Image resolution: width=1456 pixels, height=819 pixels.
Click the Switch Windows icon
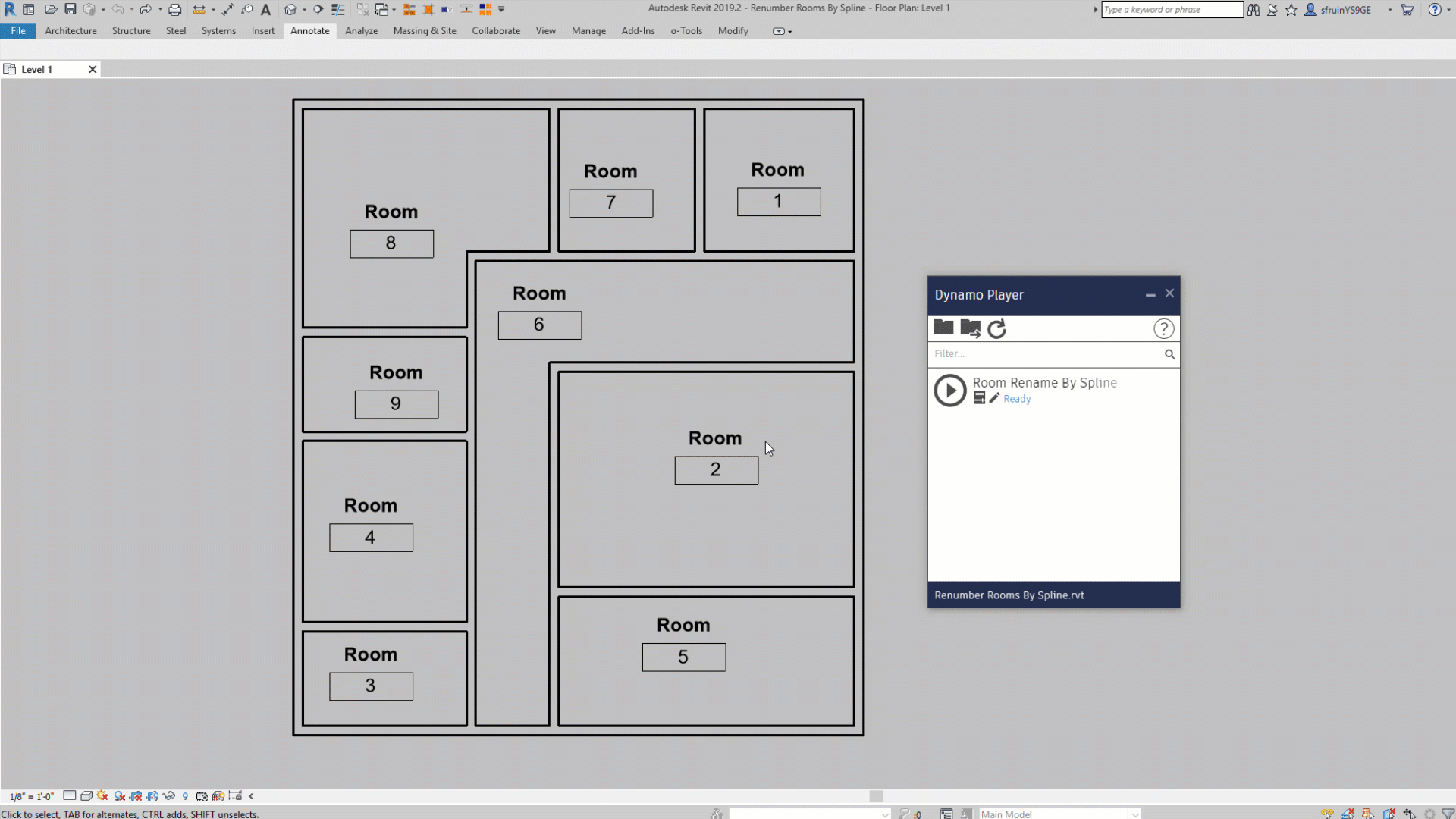pos(381,9)
